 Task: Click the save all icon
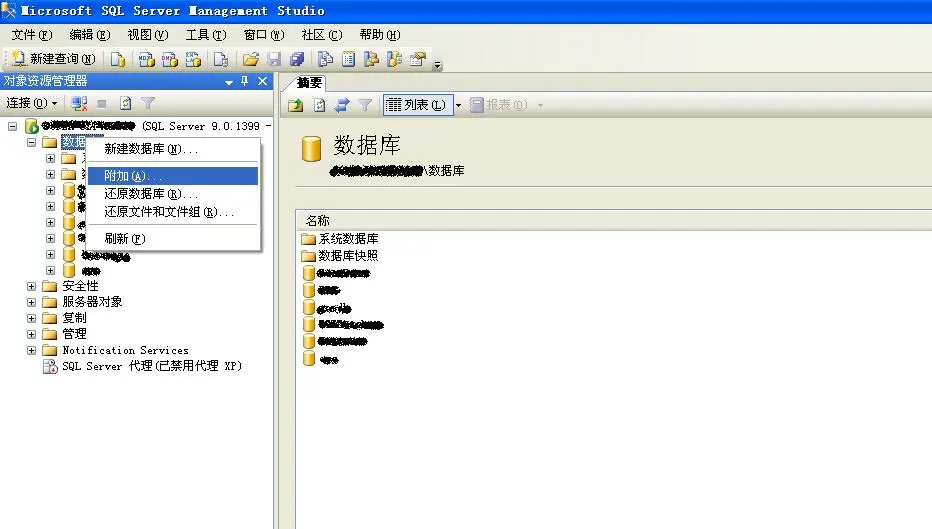pyautogui.click(x=297, y=59)
